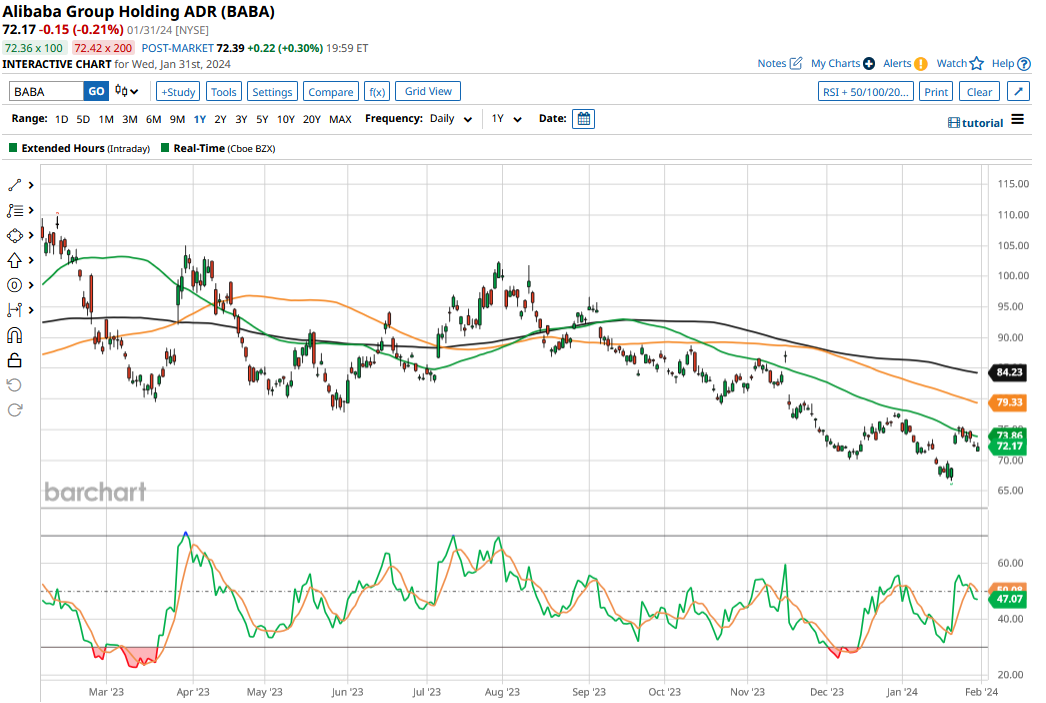Click the pop-out expand chart arrow button

pyautogui.click(x=1017, y=91)
